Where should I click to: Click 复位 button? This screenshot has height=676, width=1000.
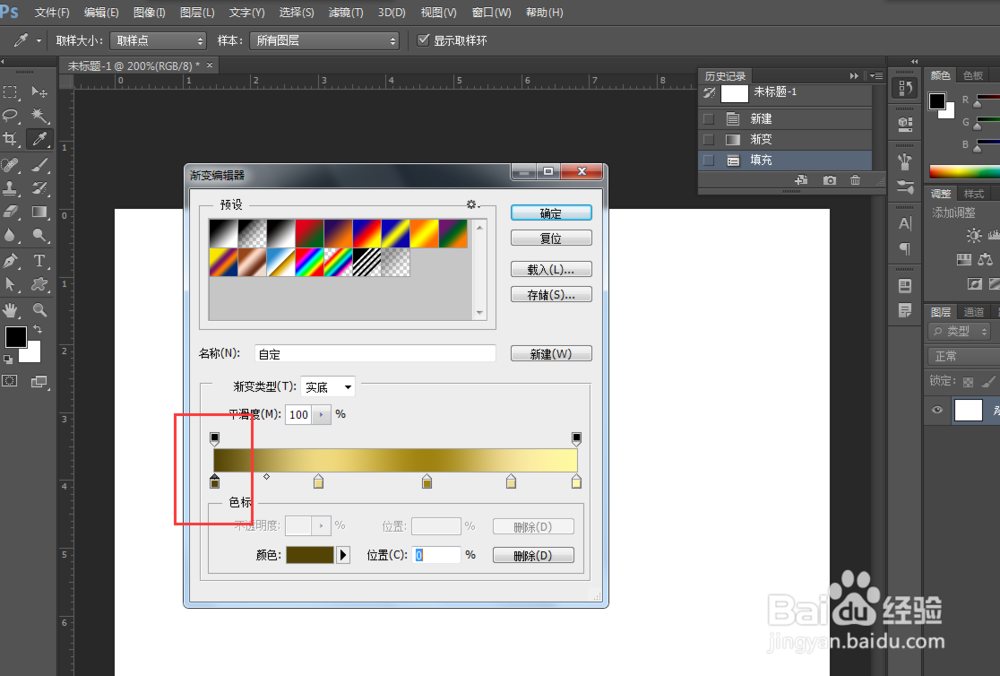(551, 238)
